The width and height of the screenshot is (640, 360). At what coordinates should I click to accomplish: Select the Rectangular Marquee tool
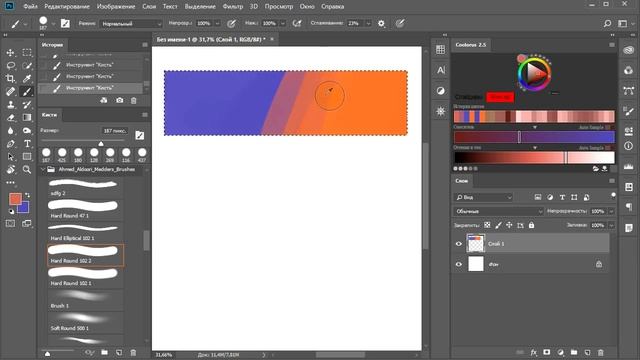[27, 53]
